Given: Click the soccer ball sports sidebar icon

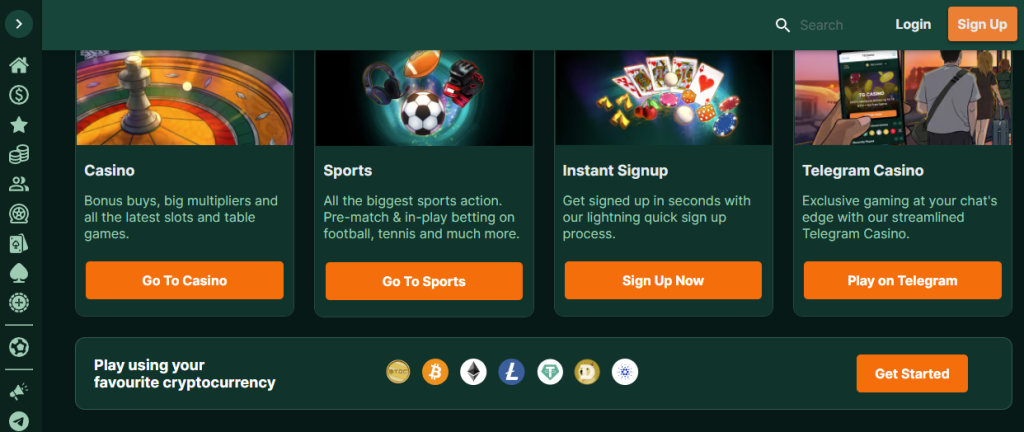Looking at the screenshot, I should coord(19,347).
